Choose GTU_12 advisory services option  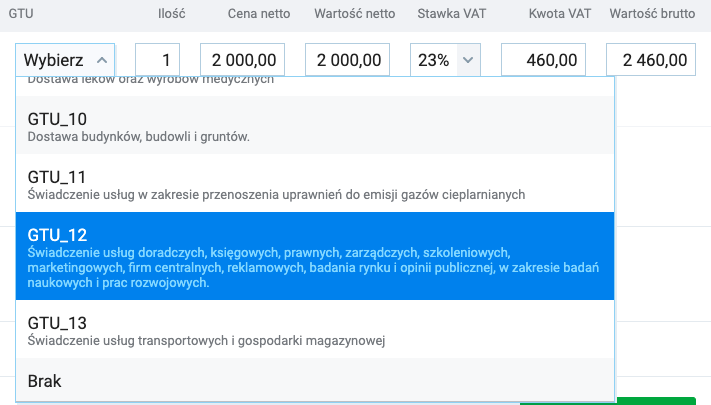[x=315, y=256]
